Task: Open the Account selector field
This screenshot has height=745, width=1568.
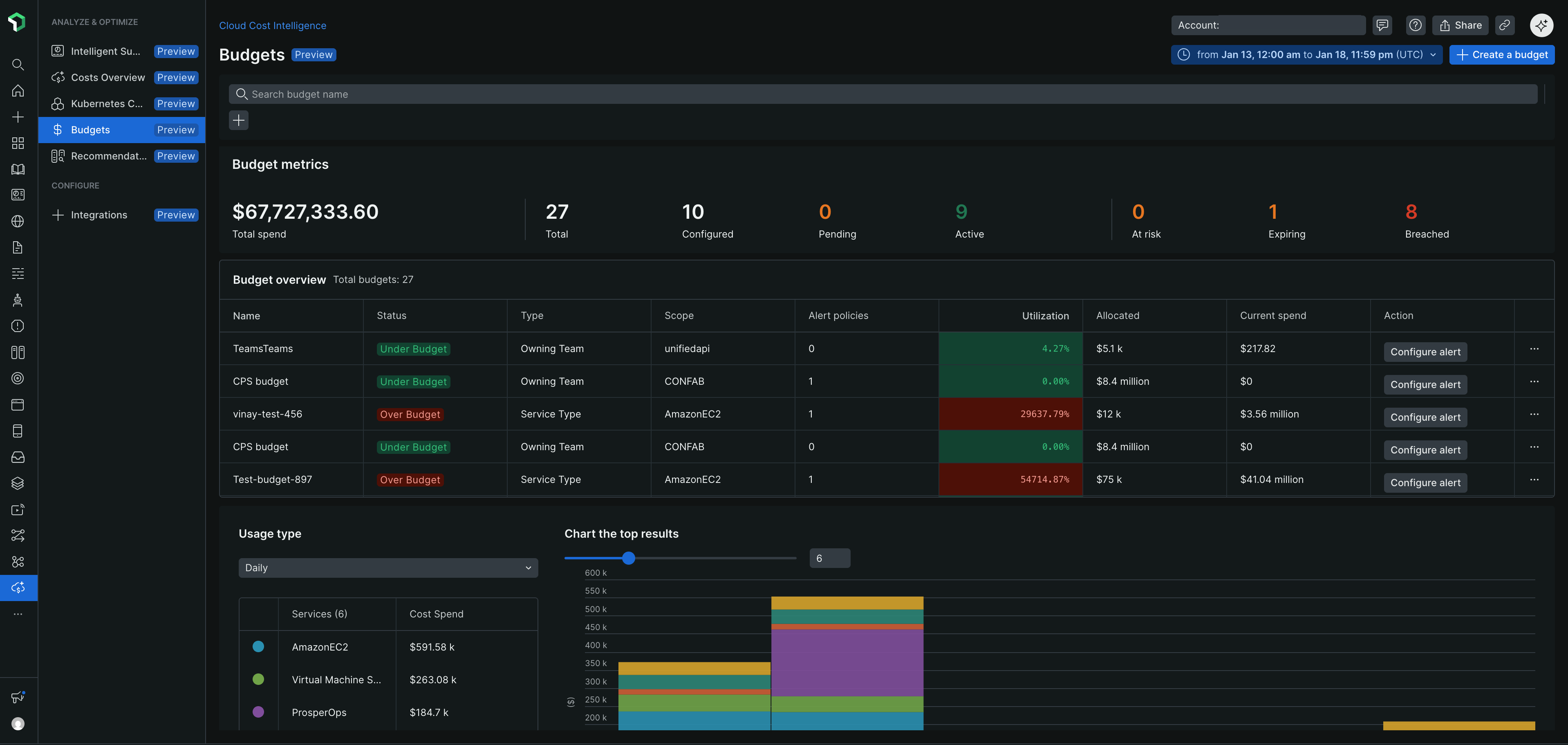Action: click(1267, 25)
